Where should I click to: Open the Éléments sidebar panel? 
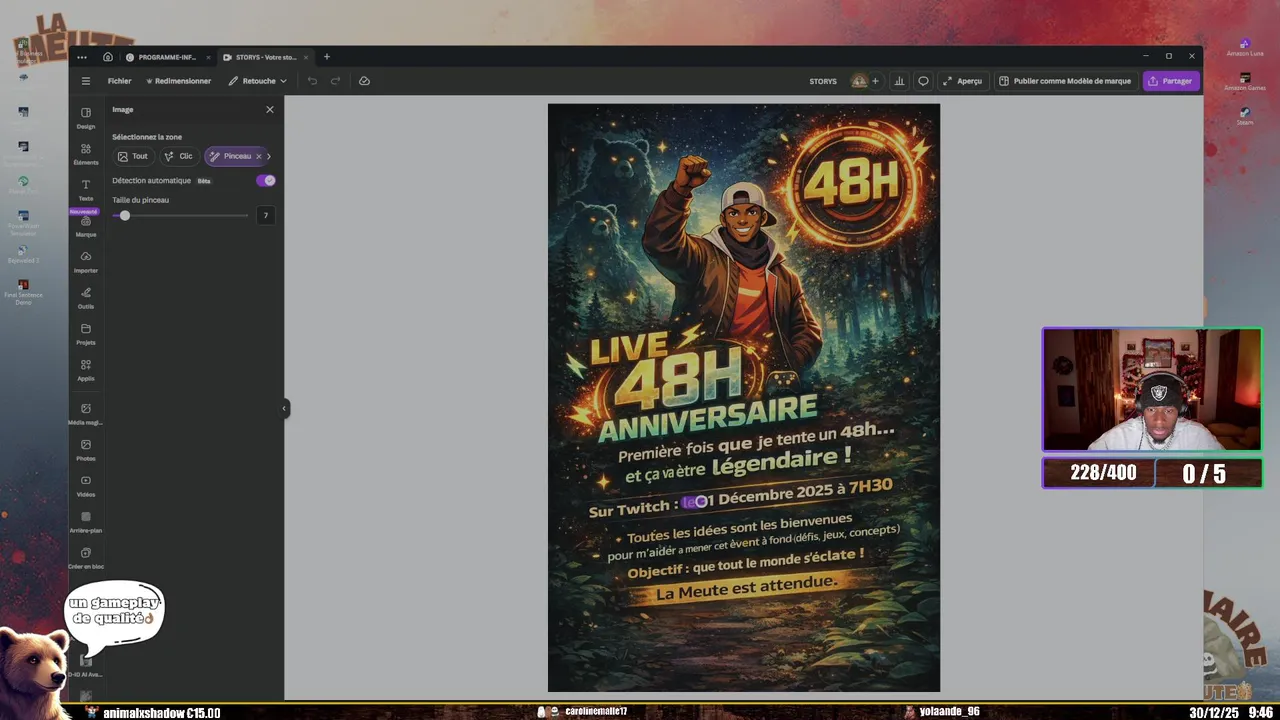pyautogui.click(x=86, y=154)
